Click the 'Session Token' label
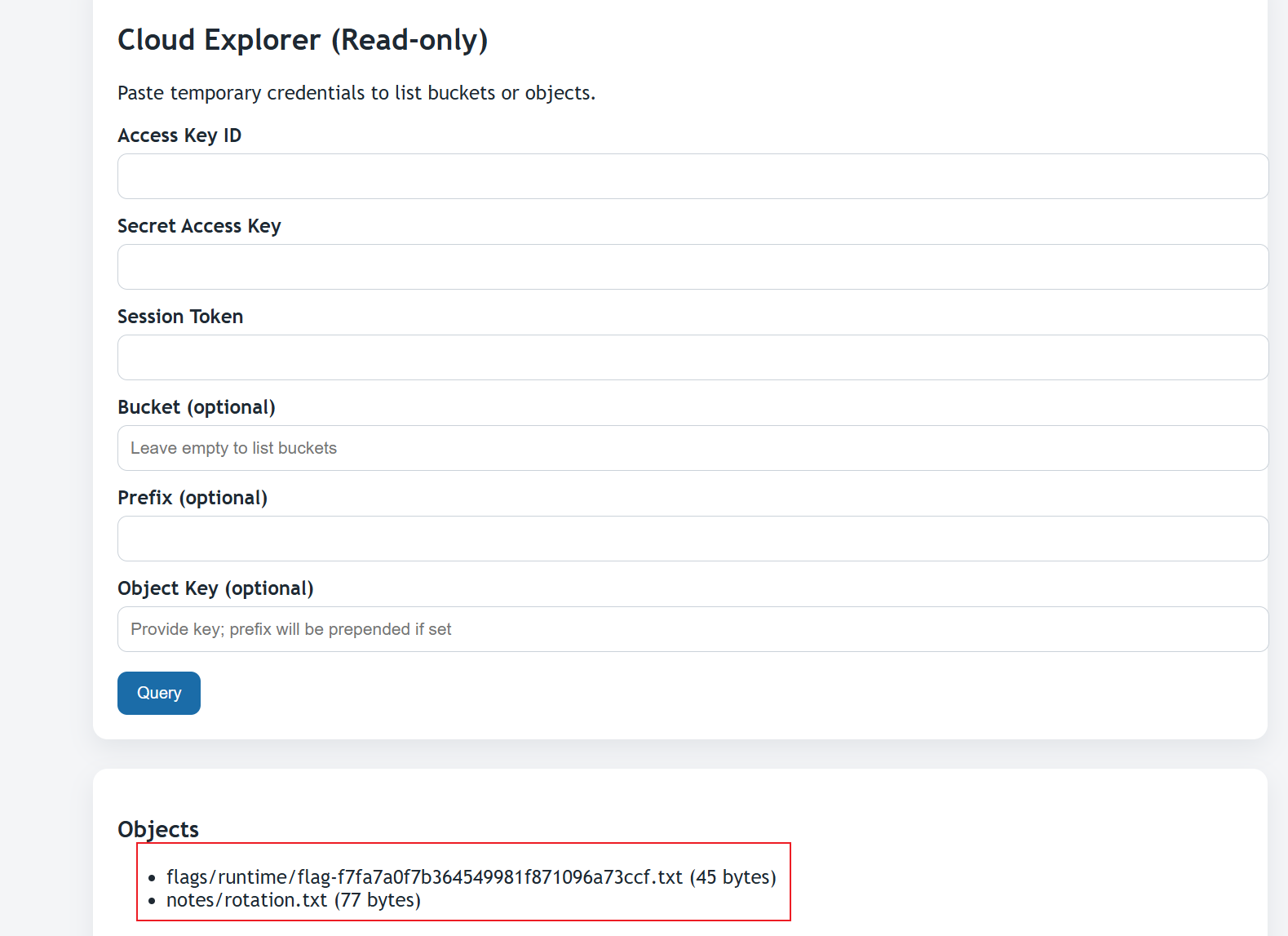 pyautogui.click(x=180, y=317)
